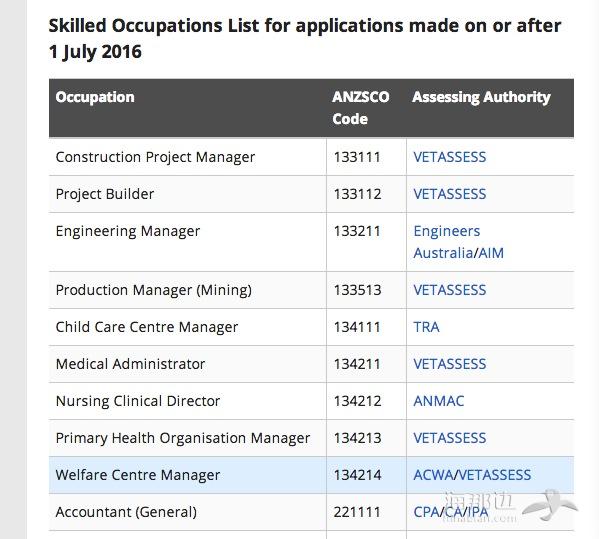
Task: Select the Welfare Centre Manager occupation cell
Action: tap(188, 475)
